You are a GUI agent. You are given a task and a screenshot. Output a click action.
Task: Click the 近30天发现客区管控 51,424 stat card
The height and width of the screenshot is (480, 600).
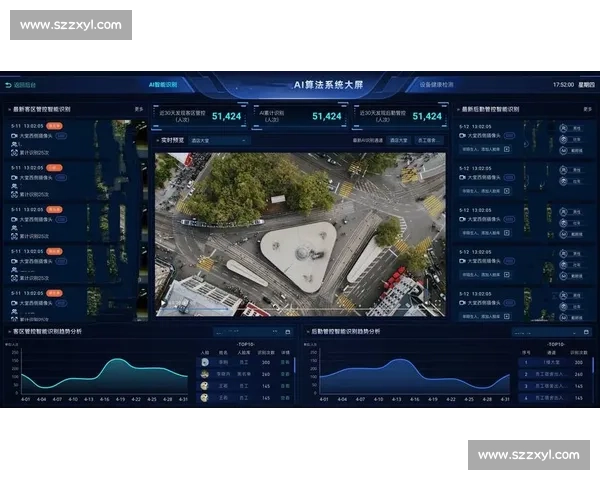pyautogui.click(x=199, y=116)
